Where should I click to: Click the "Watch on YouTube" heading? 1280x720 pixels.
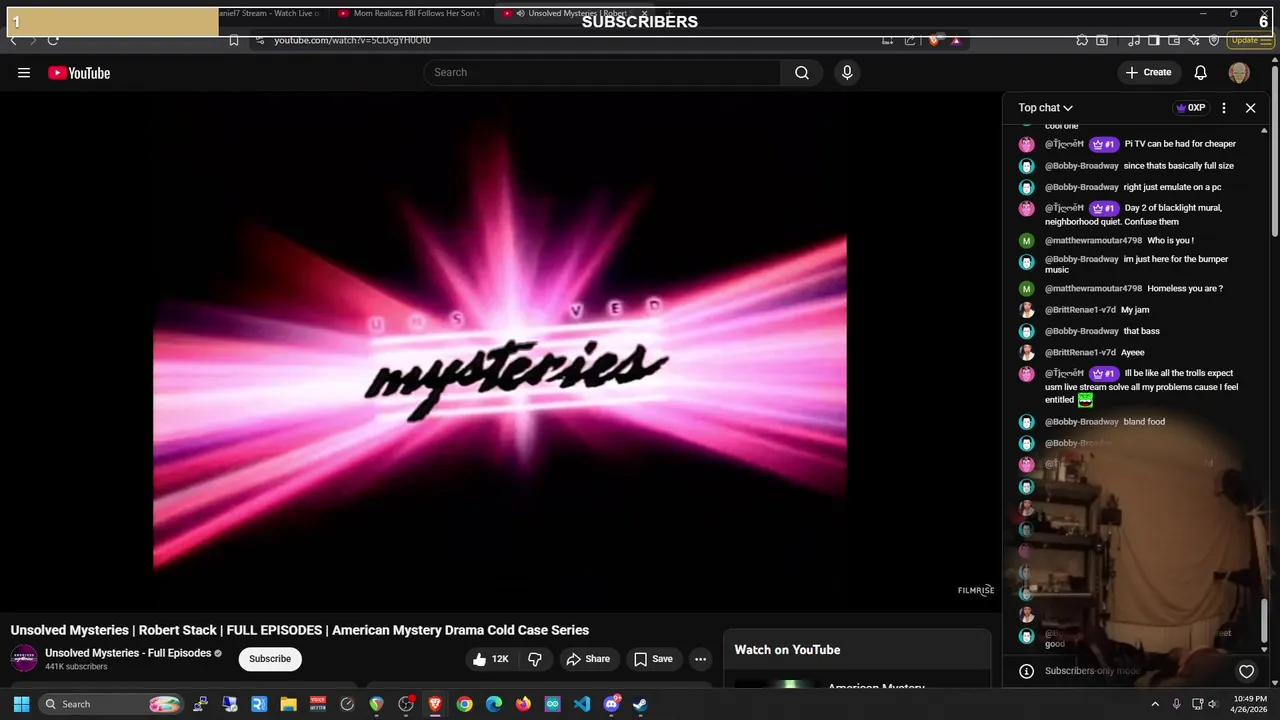[787, 650]
